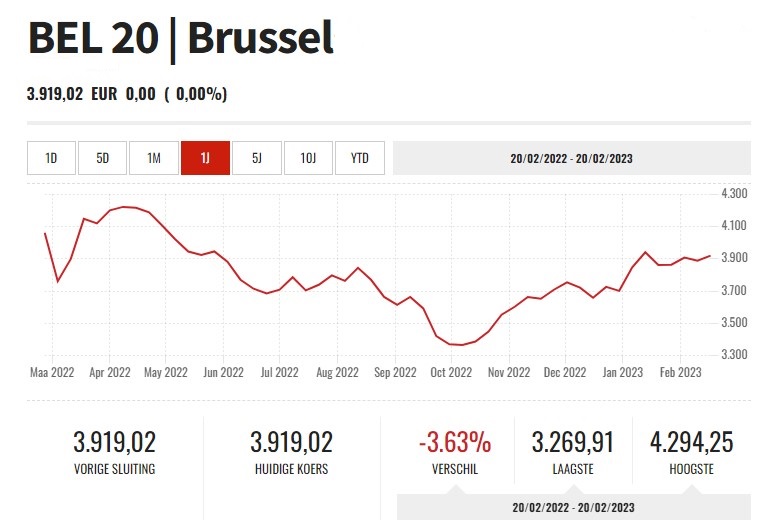This screenshot has height=532, width=769.
Task: Click the BEL 20 | Brussel heading
Action: pyautogui.click(x=180, y=39)
